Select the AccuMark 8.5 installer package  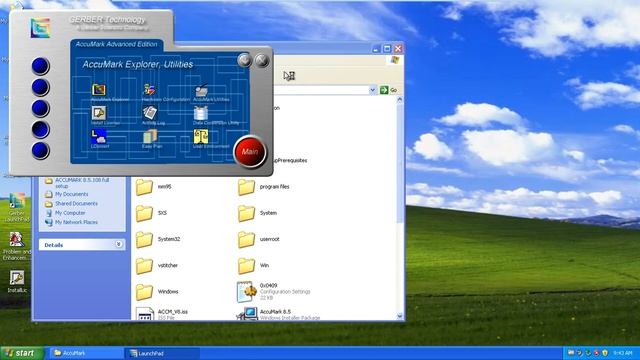(x=247, y=314)
